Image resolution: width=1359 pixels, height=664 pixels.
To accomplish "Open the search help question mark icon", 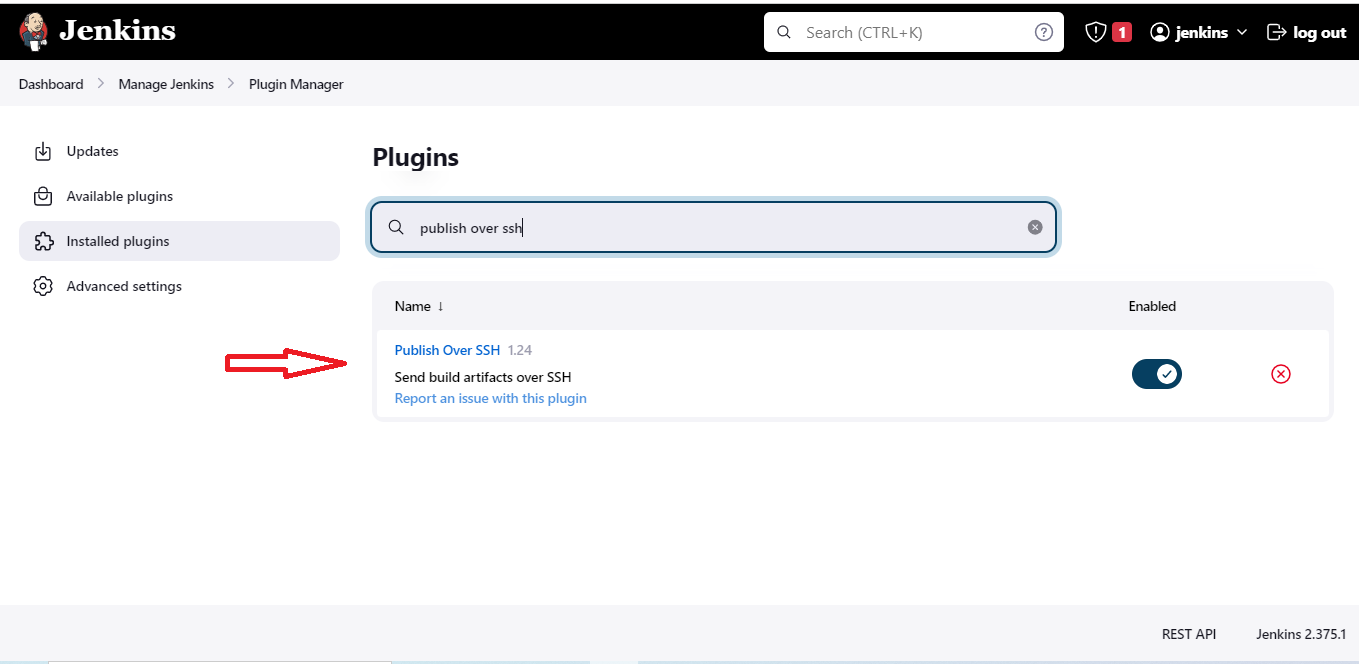I will click(1043, 31).
